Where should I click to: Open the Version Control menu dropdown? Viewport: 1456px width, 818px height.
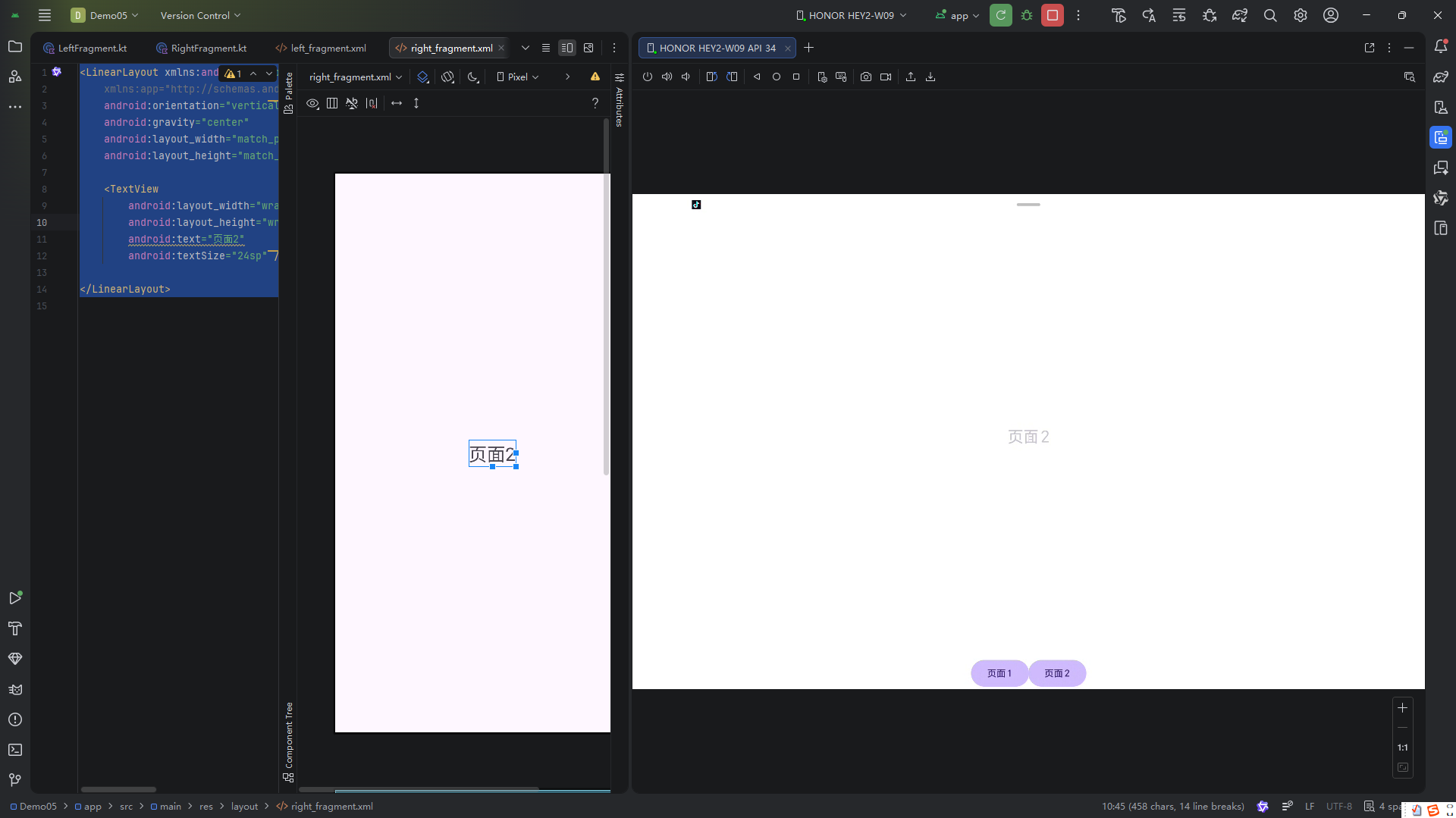pos(199,15)
